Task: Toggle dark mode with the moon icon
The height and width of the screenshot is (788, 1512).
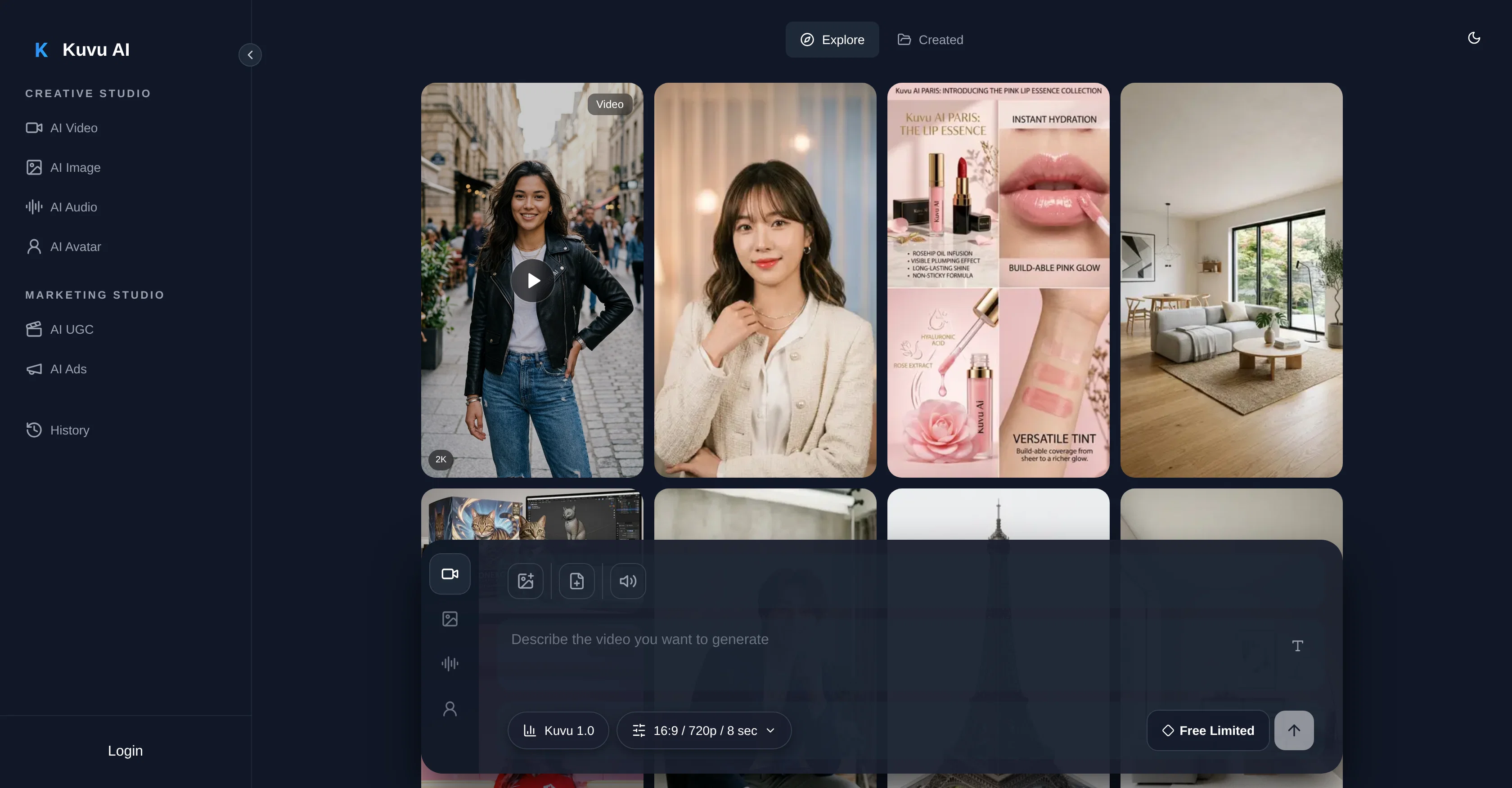Action: (1474, 38)
